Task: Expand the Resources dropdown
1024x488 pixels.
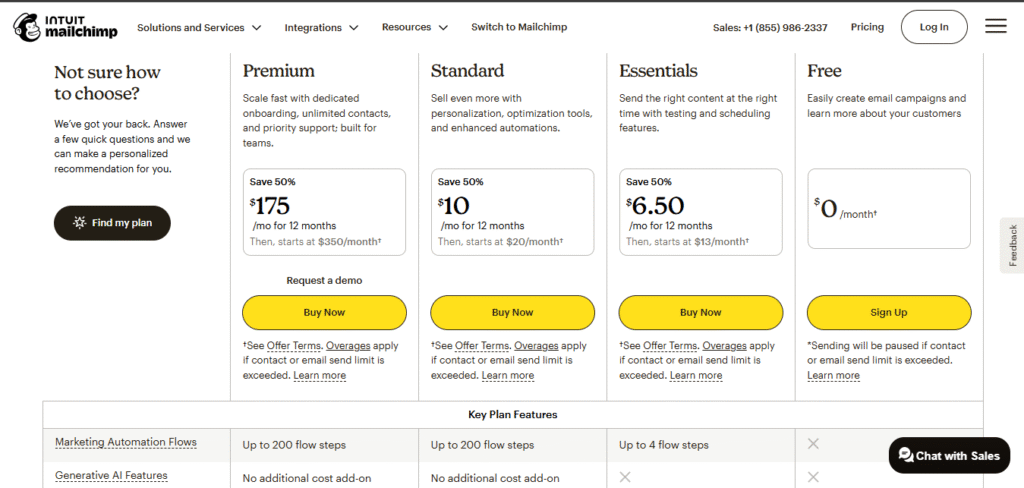Action: click(x=414, y=27)
